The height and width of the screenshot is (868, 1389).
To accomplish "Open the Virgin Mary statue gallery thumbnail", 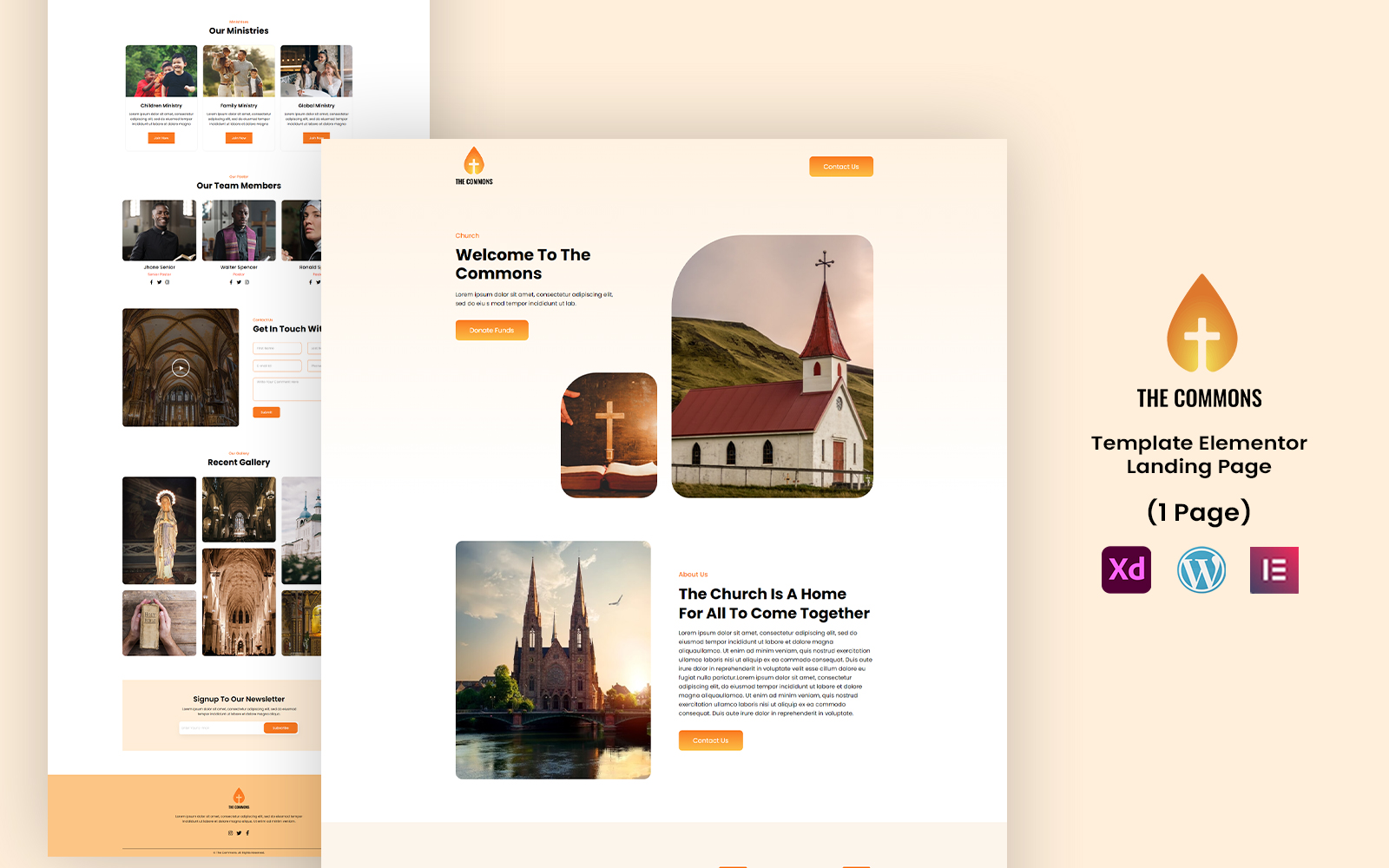I will (159, 530).
